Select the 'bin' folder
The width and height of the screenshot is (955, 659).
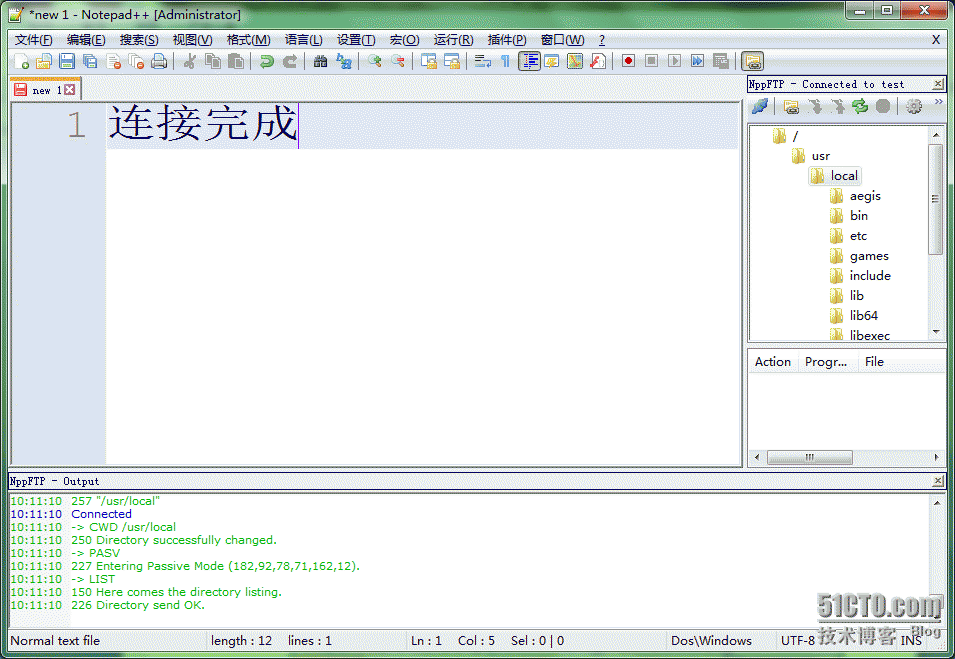click(x=859, y=216)
